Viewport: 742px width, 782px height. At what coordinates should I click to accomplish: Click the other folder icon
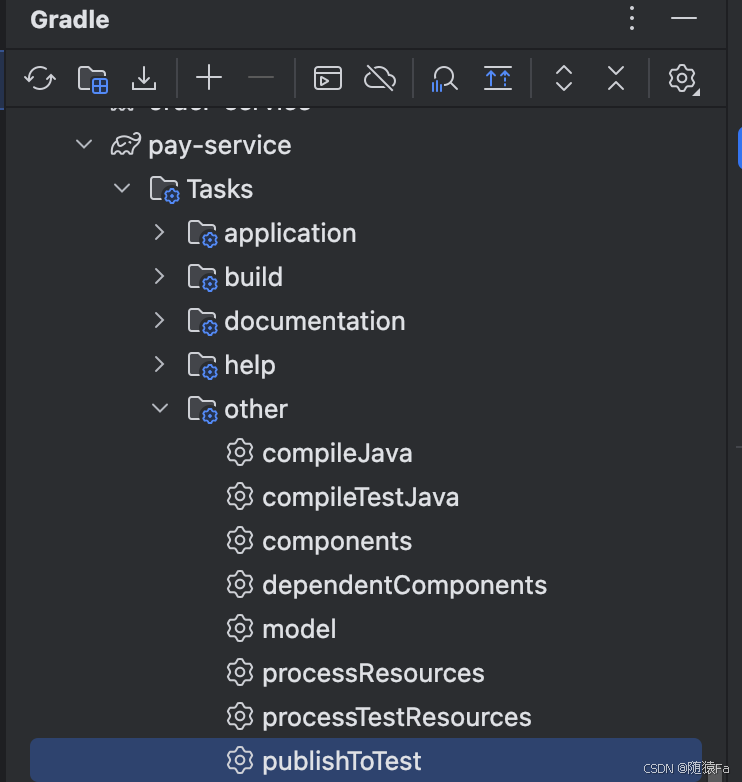click(x=202, y=409)
